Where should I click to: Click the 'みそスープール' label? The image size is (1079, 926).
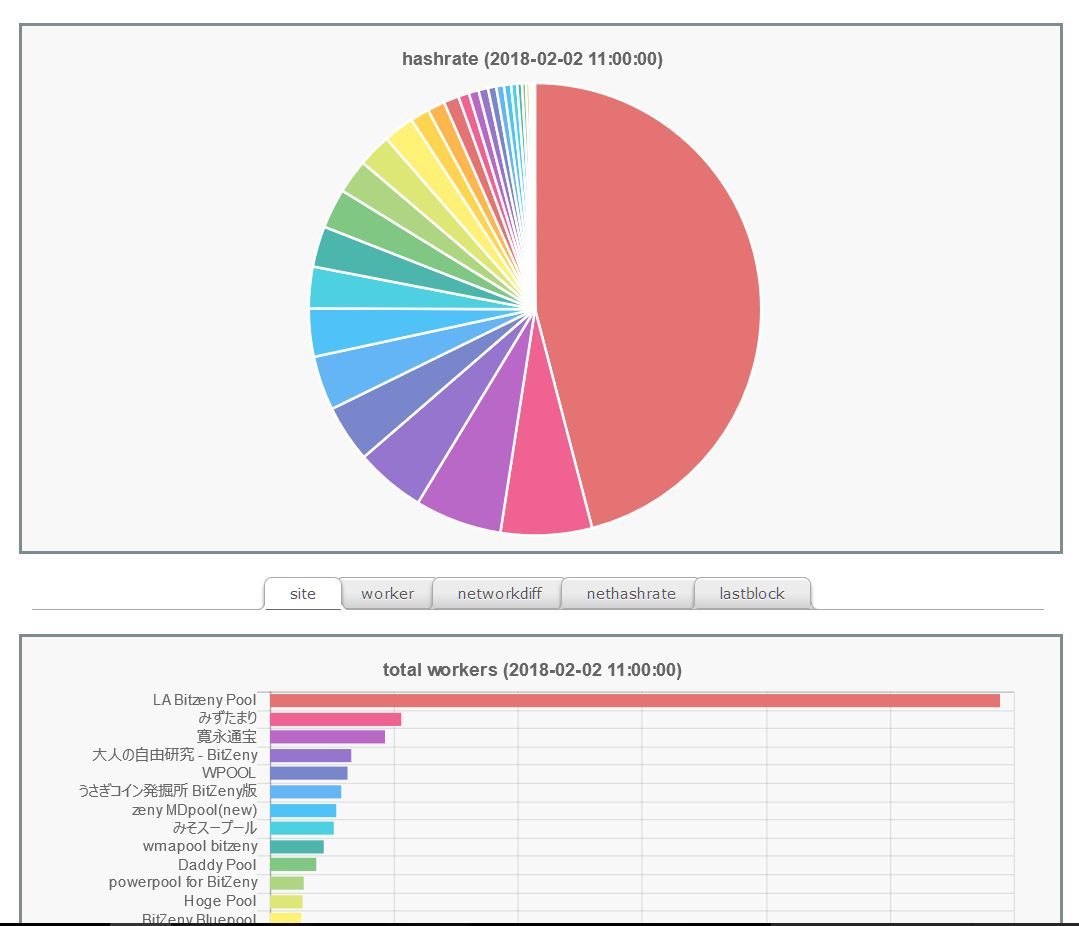coord(215,828)
